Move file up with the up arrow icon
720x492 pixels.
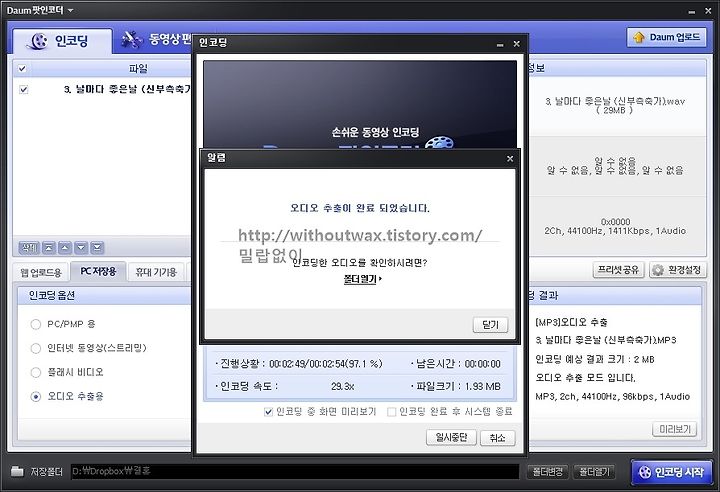pyautogui.click(x=65, y=248)
